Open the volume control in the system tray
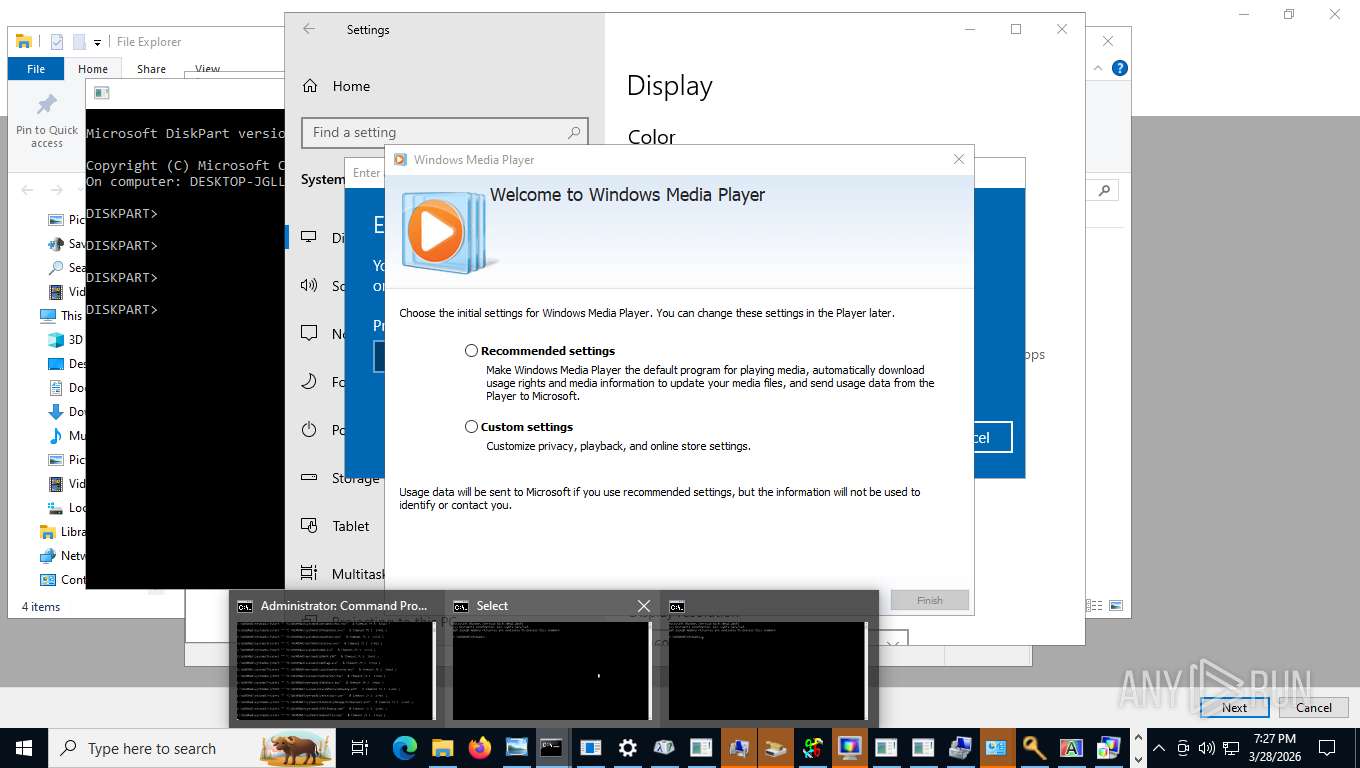This screenshot has height=768, width=1360. (x=1206, y=748)
